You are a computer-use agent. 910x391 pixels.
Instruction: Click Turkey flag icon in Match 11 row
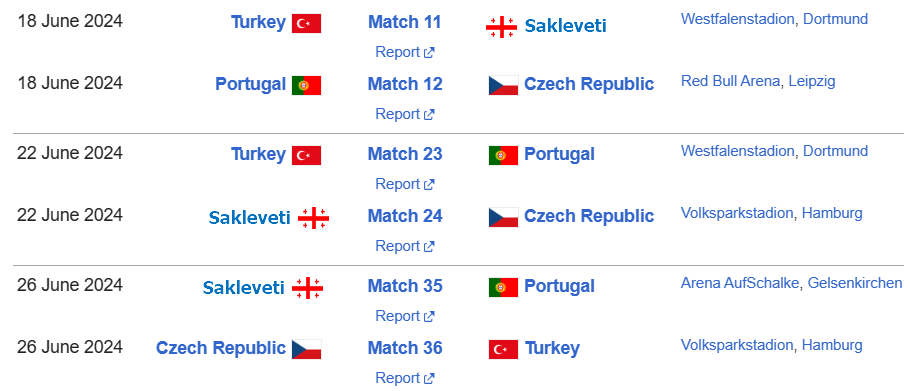click(306, 23)
